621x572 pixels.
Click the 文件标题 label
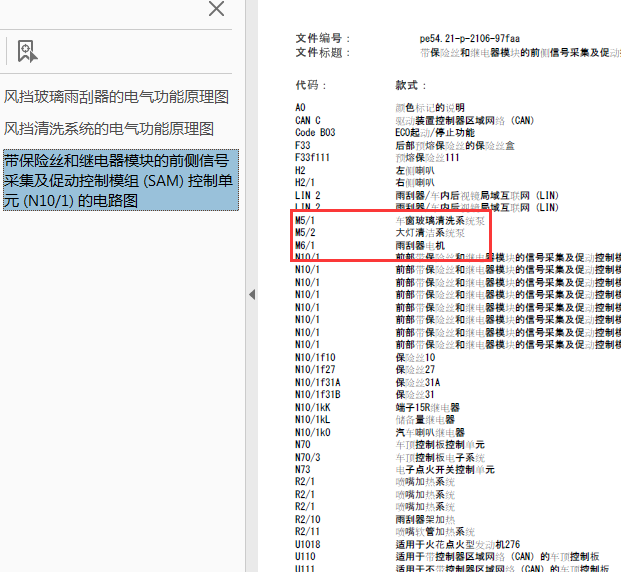(323, 52)
